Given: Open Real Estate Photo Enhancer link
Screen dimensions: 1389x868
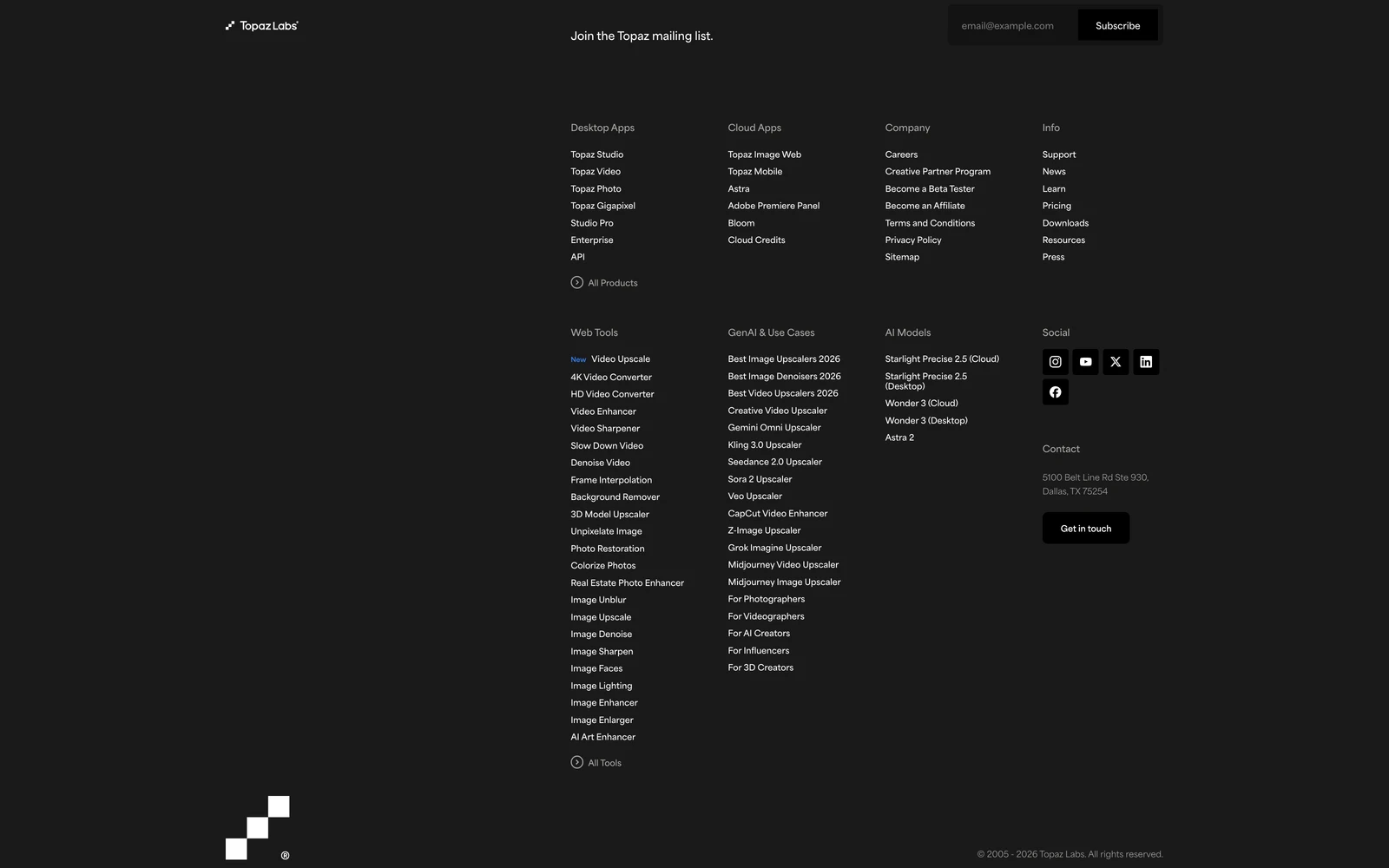Looking at the screenshot, I should [627, 583].
